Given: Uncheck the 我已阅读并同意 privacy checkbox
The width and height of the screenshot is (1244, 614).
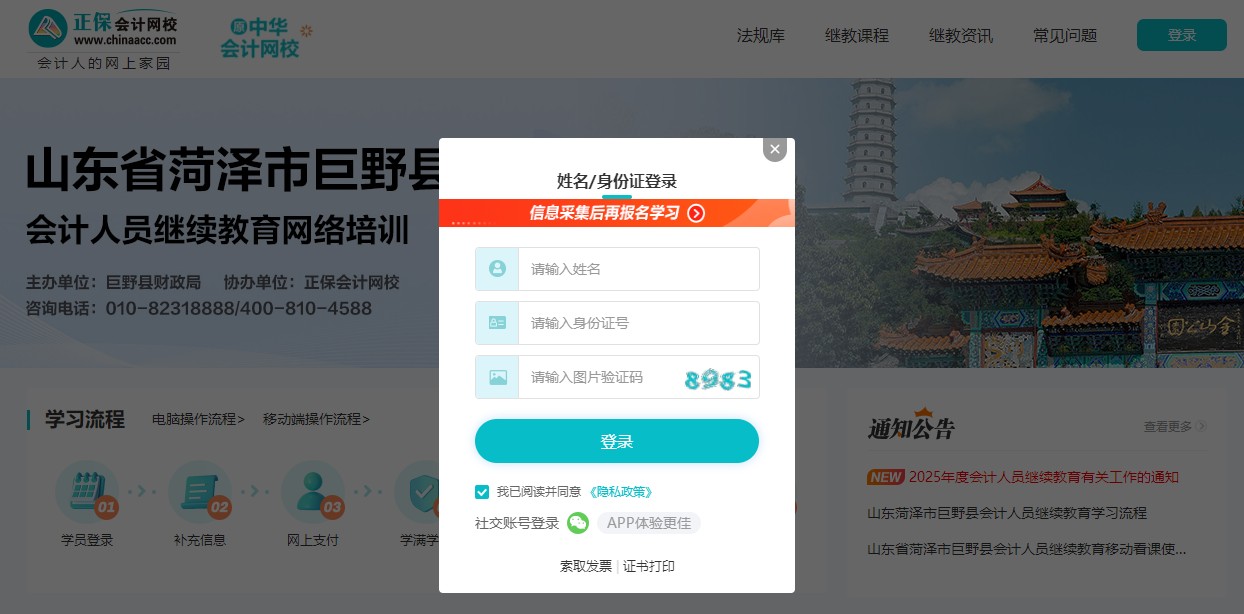Looking at the screenshot, I should (483, 492).
